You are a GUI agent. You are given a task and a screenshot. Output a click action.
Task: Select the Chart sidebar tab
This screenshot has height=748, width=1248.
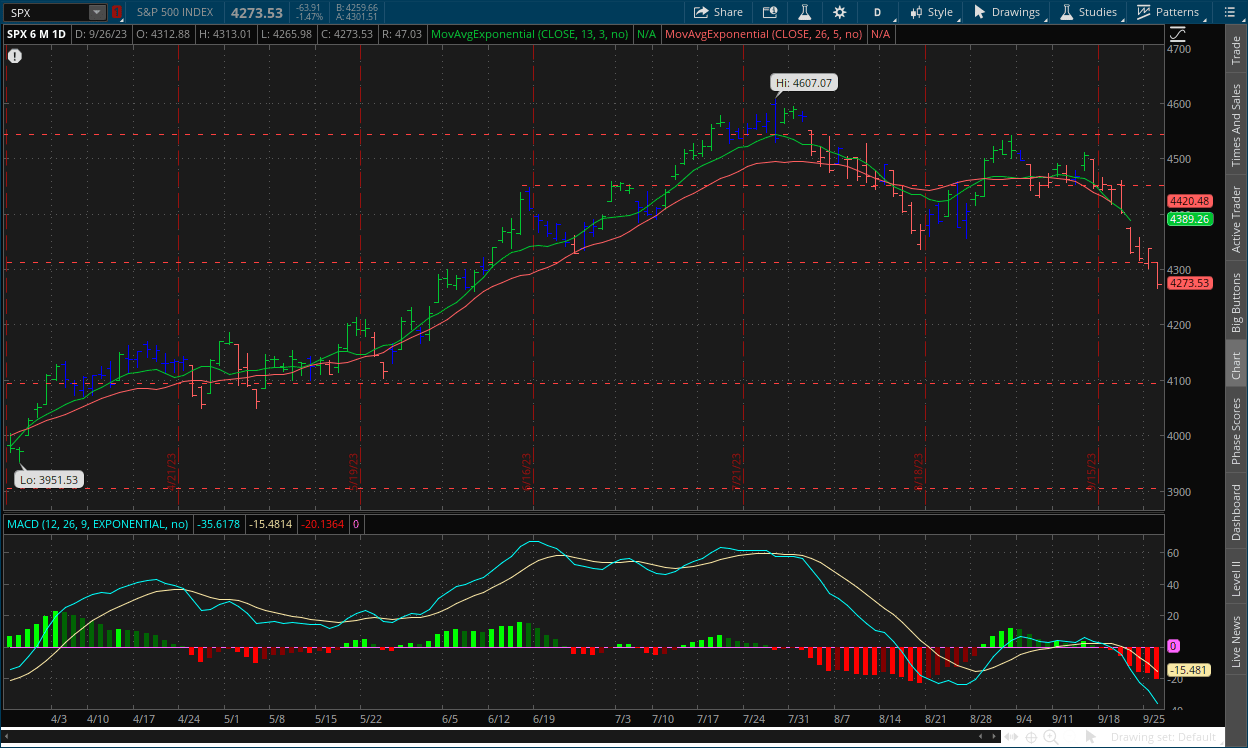click(1237, 364)
